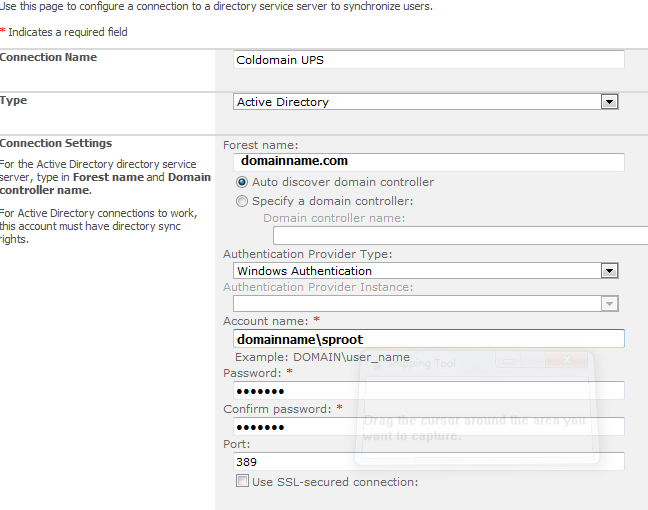Viewport: 648px width, 510px height.
Task: Select Specify a domain controller option
Action: (x=242, y=201)
